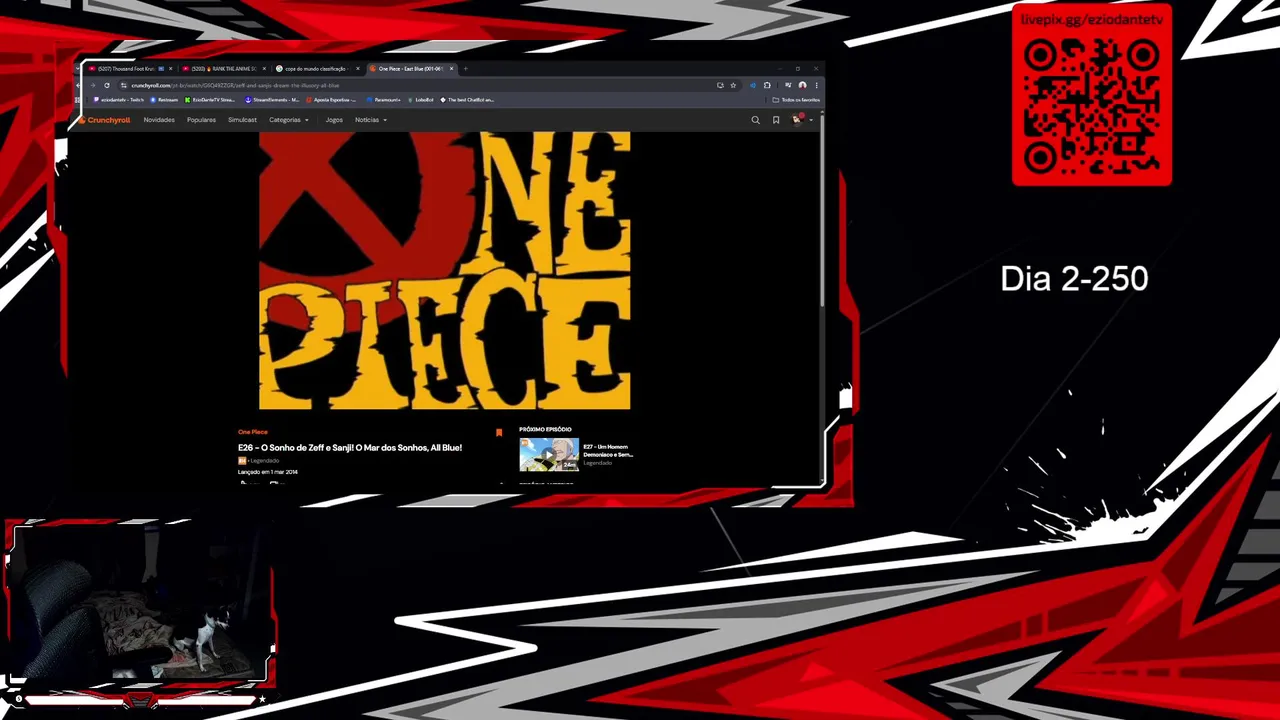This screenshot has height=720, width=1280.
Task: Open E27 - Um Homem Demoníaco episode title
Action: 608,451
